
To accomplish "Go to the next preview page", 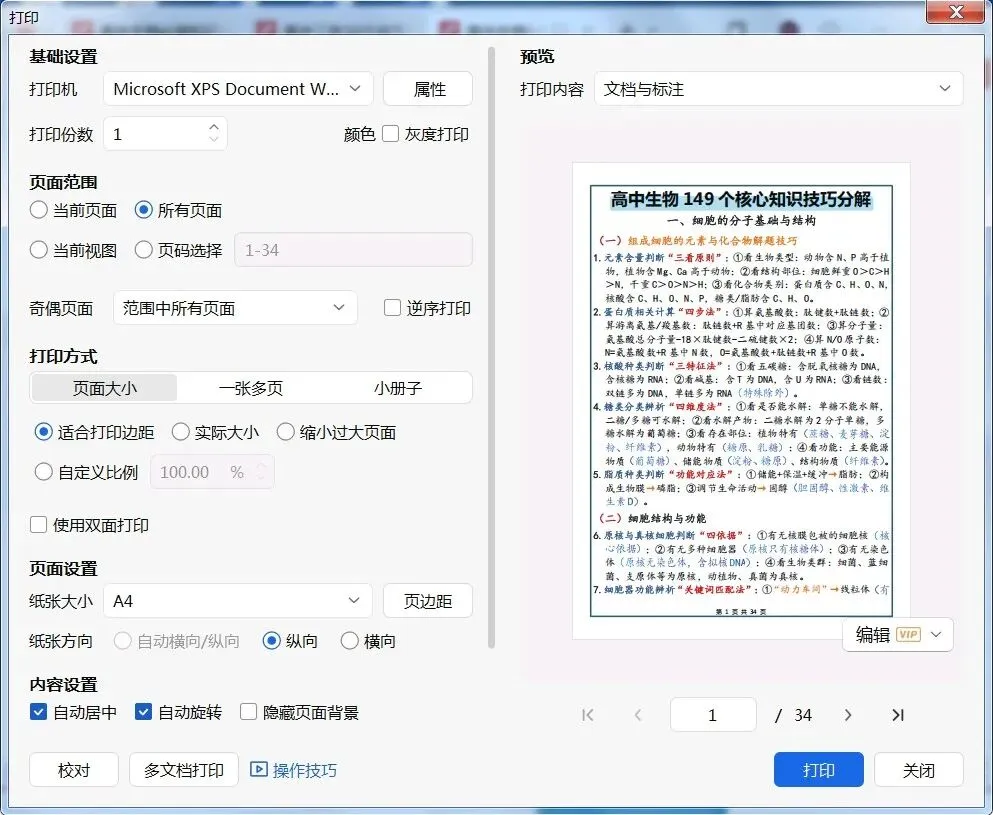I will click(x=847, y=715).
